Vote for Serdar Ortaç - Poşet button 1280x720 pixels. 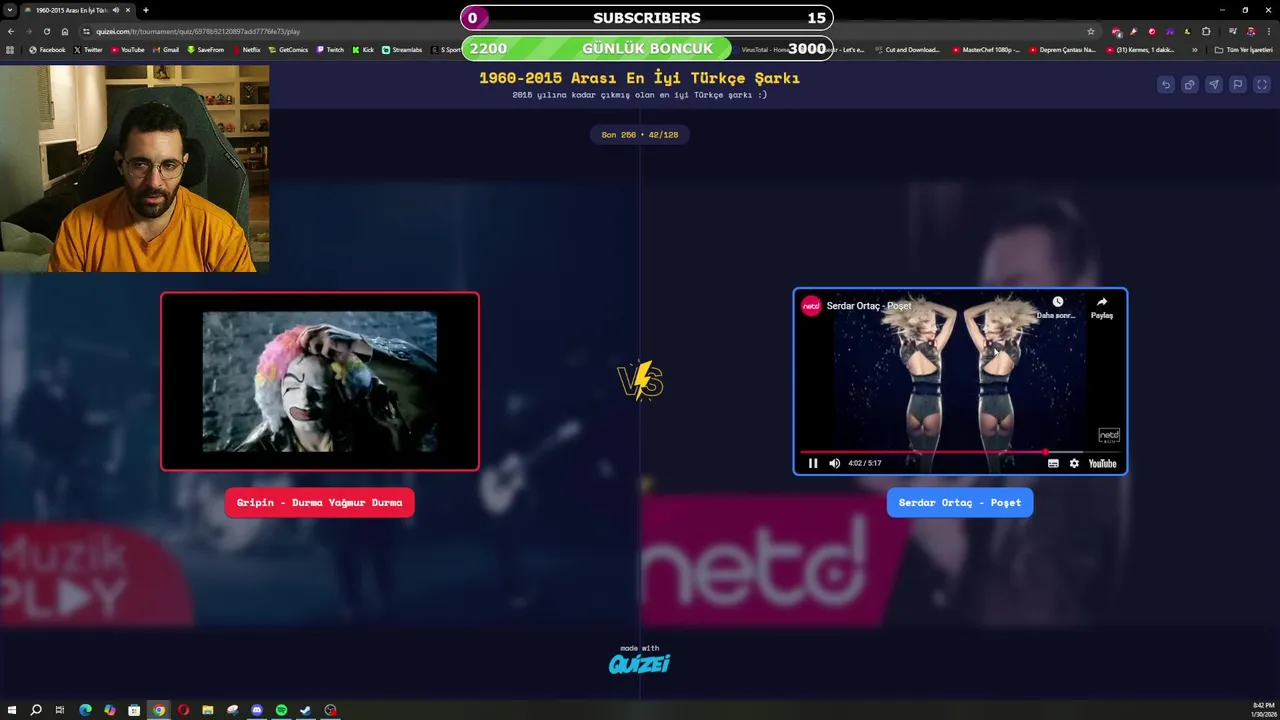click(x=960, y=502)
